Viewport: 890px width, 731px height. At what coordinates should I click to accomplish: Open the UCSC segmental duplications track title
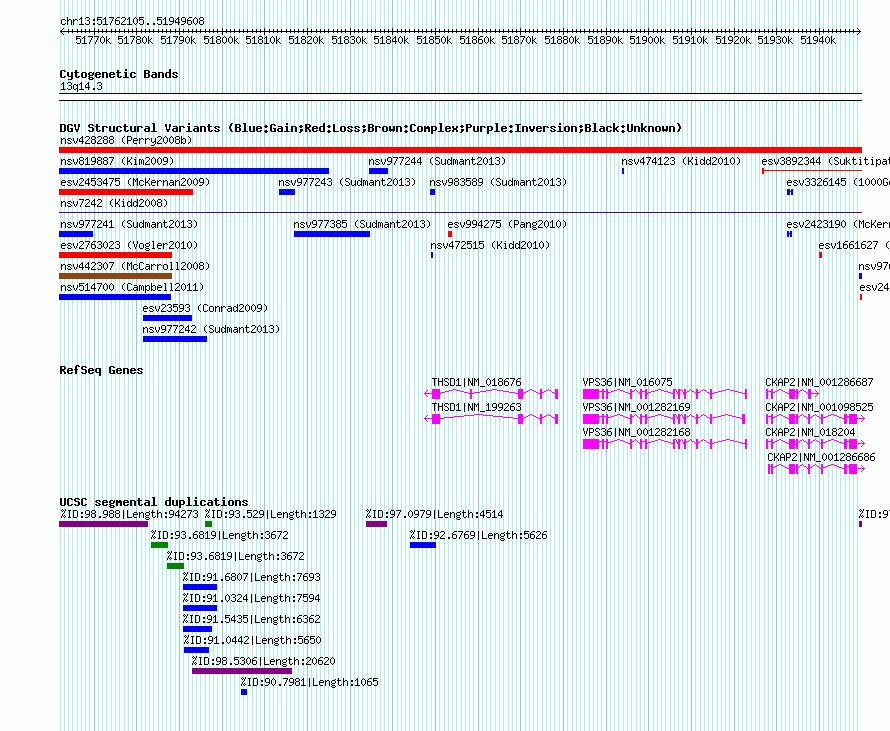tap(154, 502)
